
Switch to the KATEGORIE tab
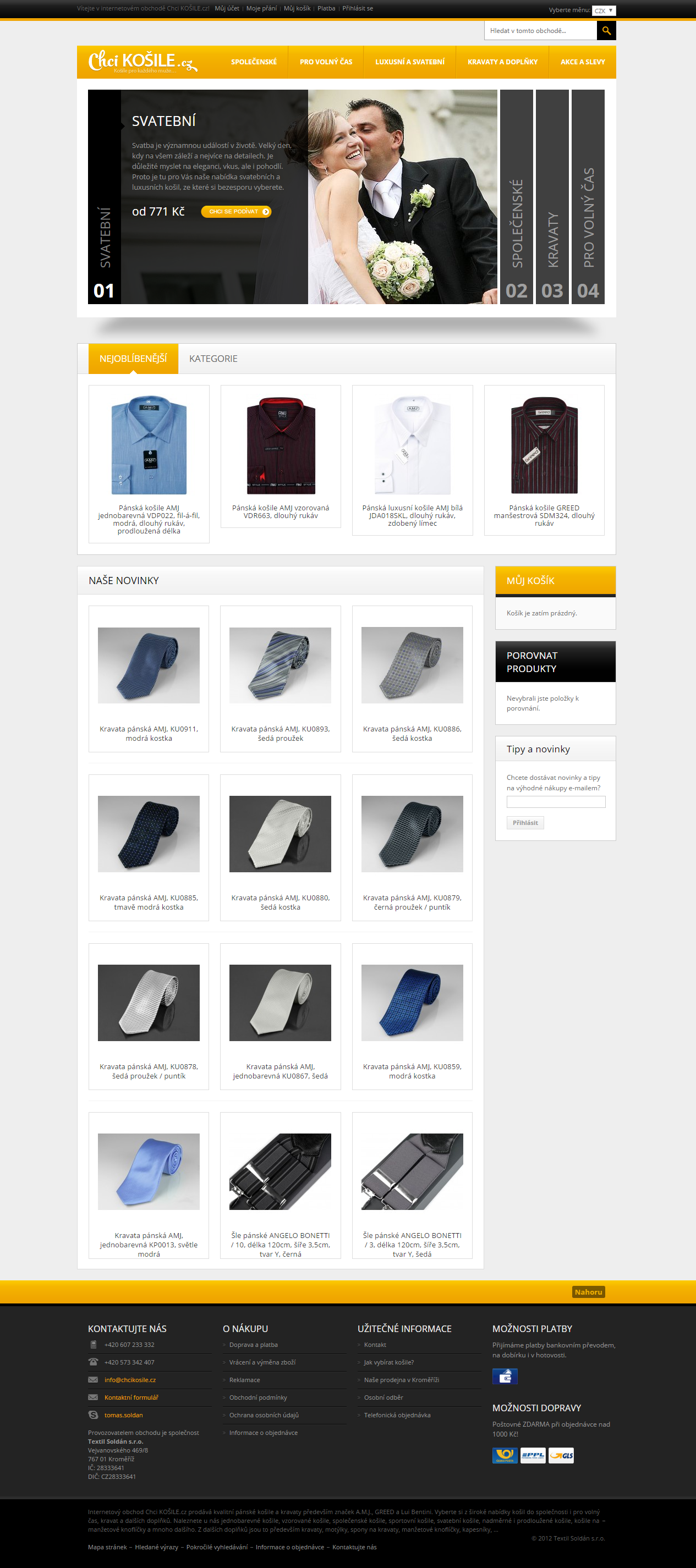click(213, 359)
